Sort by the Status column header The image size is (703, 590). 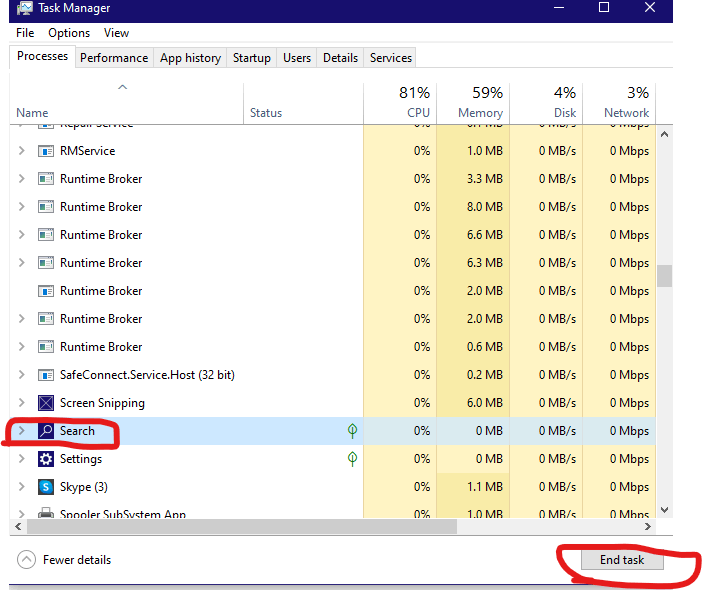(x=303, y=103)
